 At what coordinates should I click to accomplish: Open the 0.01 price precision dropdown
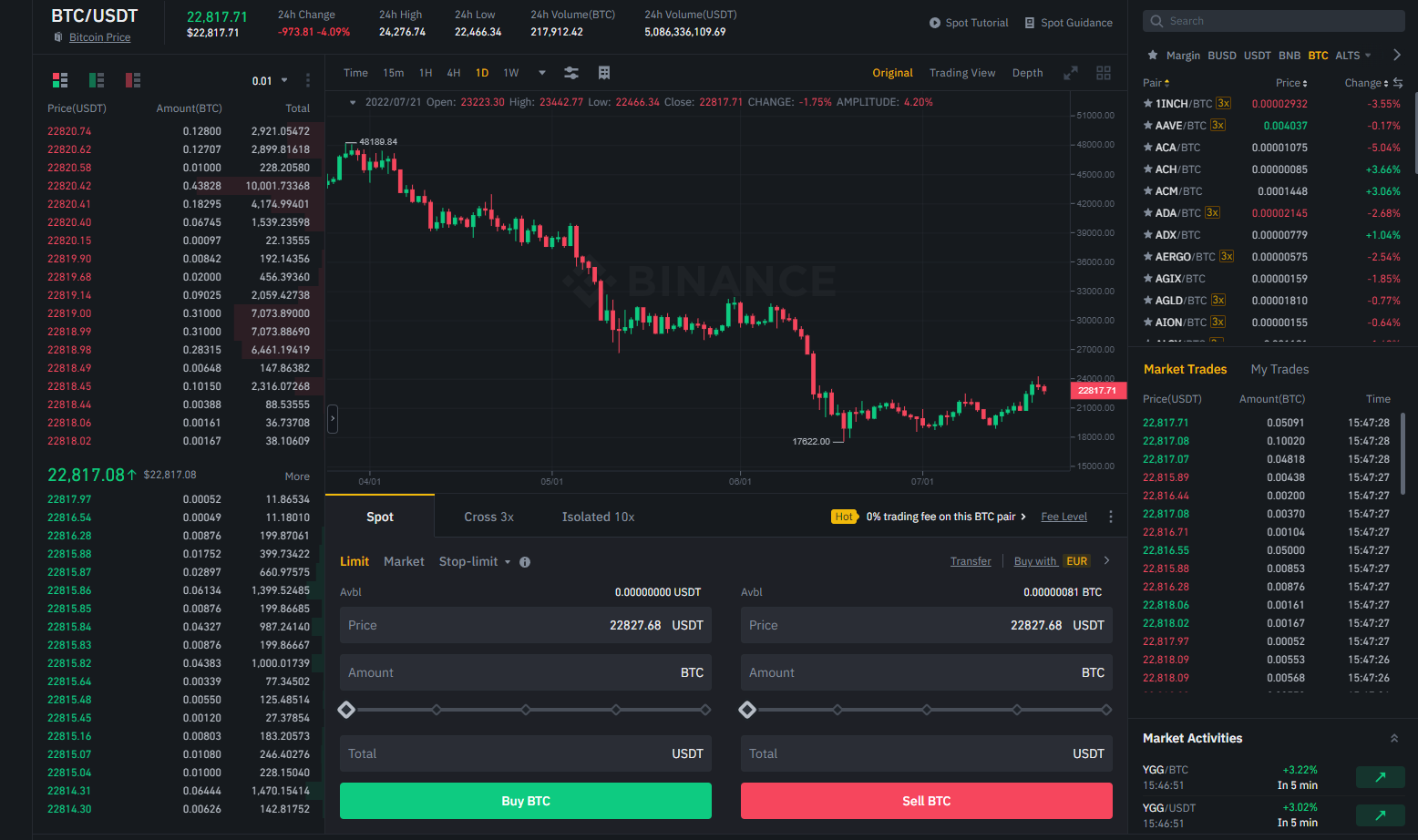(270, 81)
